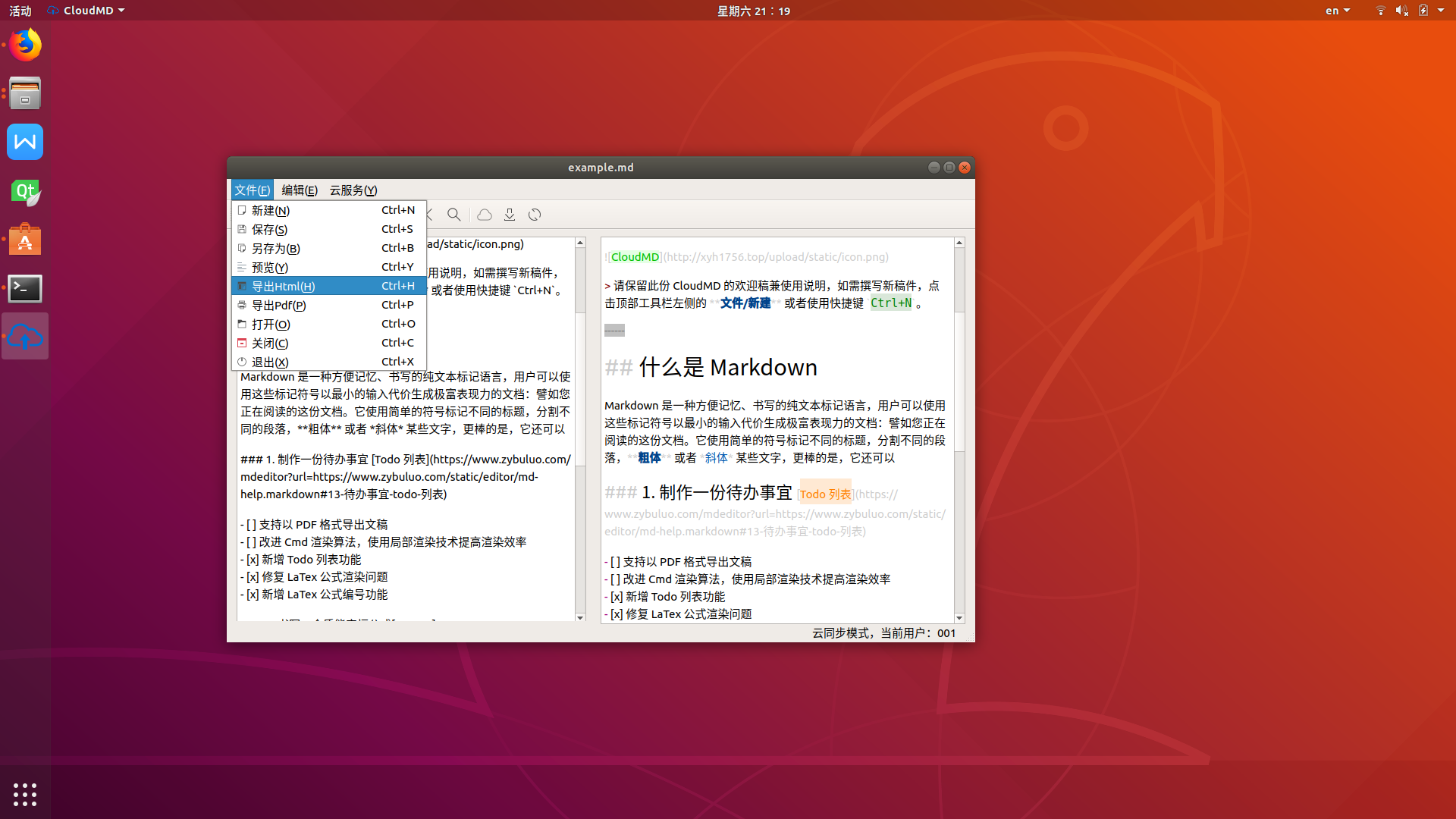Open the 文件(F) menu
Screen dimensions: 1456x819
252,190
